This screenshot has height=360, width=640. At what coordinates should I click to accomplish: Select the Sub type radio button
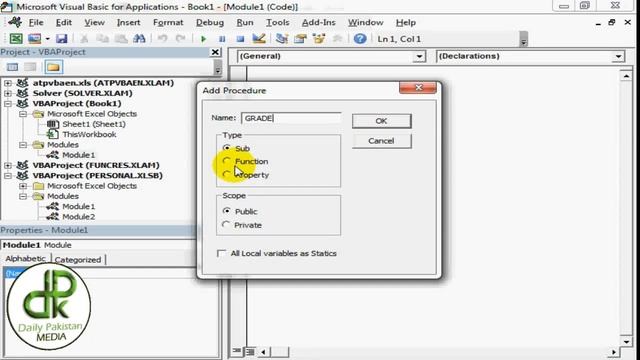coord(227,147)
